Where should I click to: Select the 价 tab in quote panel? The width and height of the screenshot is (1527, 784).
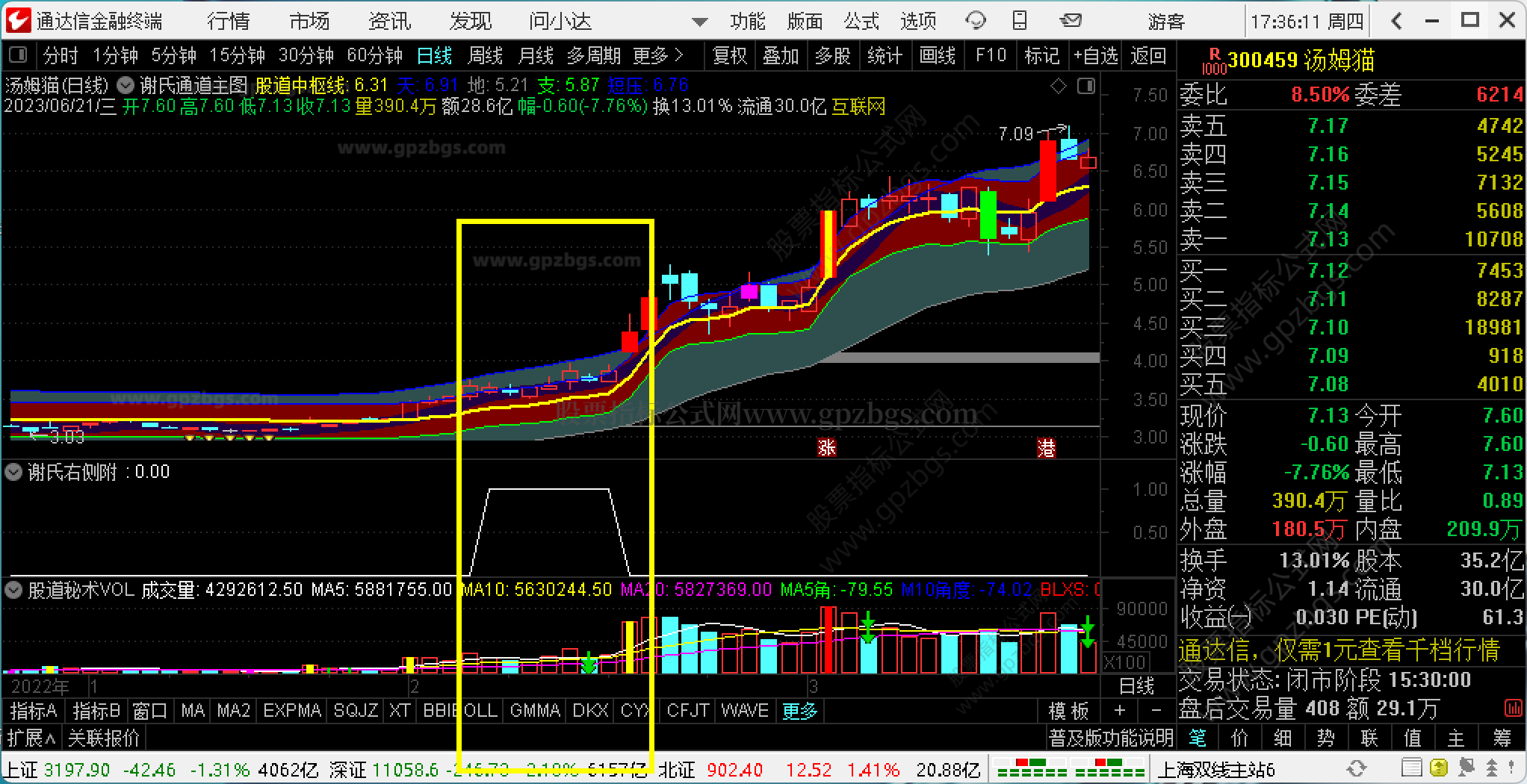1240,738
